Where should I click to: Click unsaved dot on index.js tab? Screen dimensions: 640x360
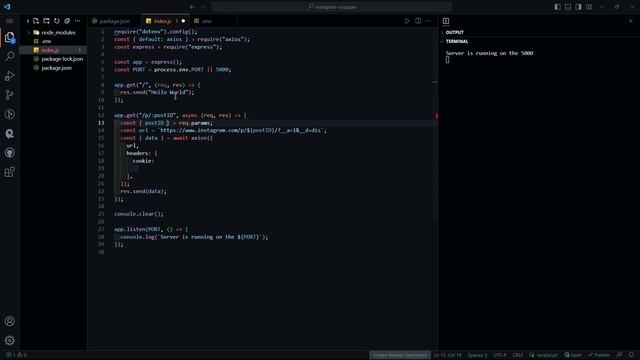pyautogui.click(x=183, y=21)
